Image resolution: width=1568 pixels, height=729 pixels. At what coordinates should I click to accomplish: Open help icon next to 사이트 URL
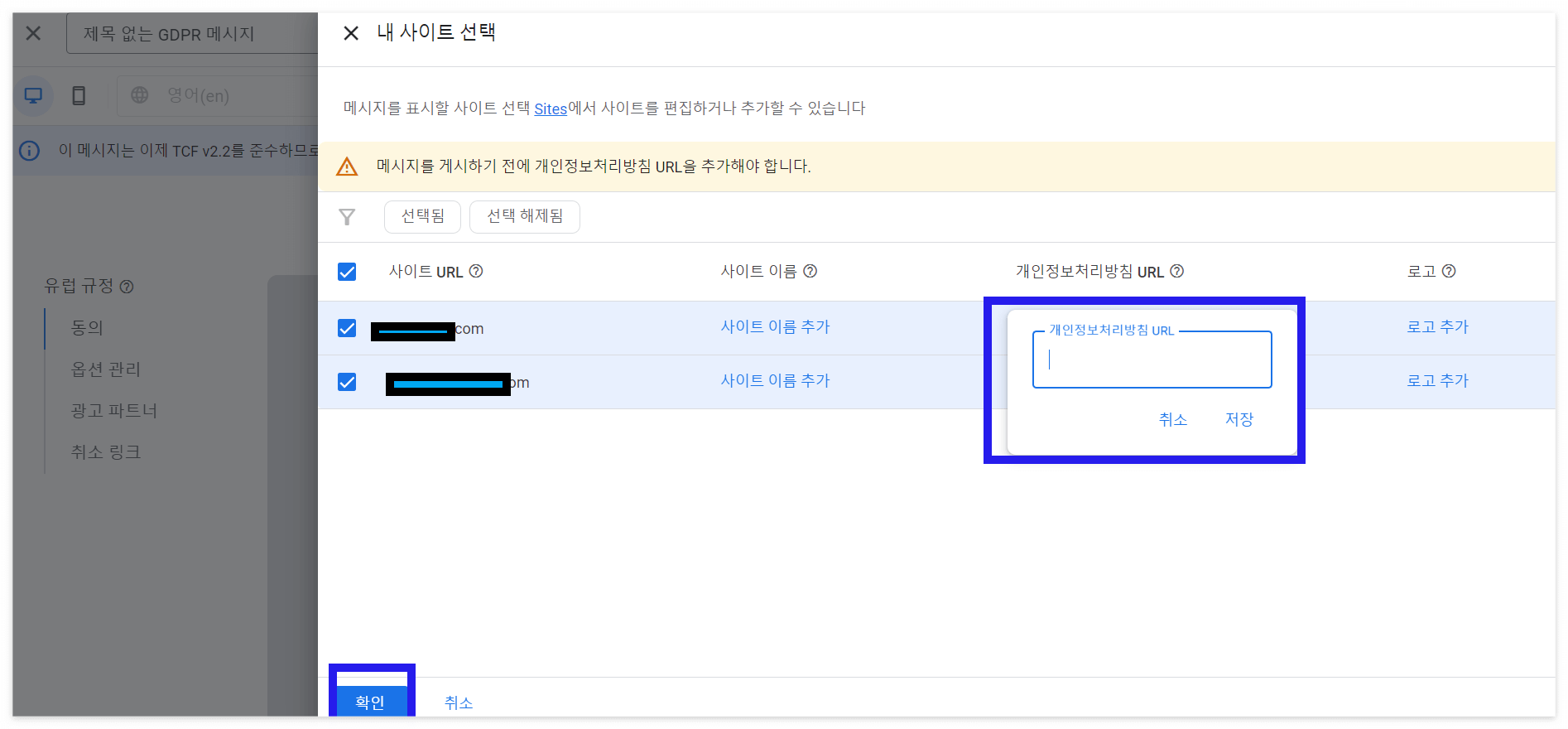click(x=476, y=271)
